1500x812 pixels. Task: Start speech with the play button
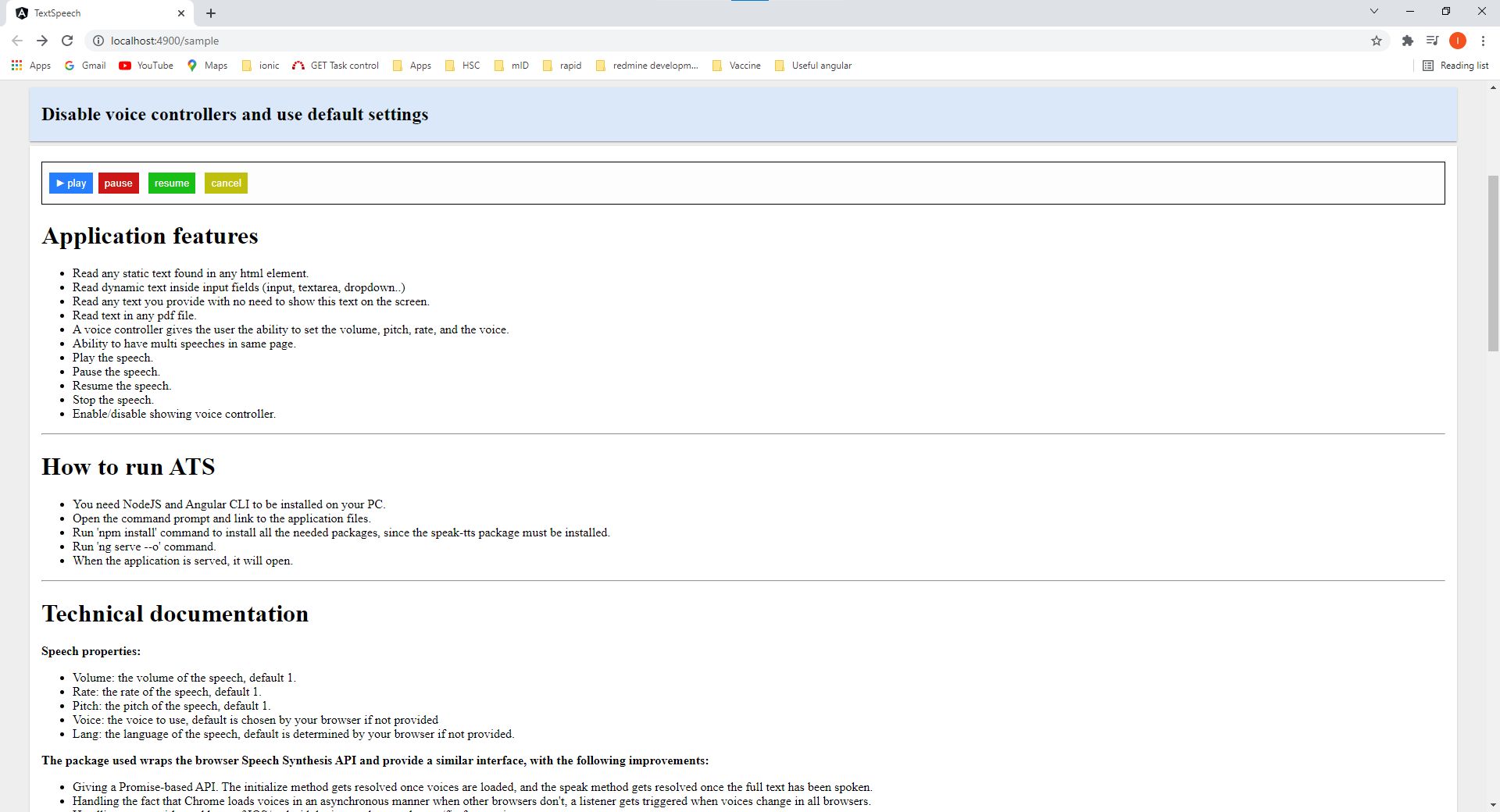coord(71,183)
